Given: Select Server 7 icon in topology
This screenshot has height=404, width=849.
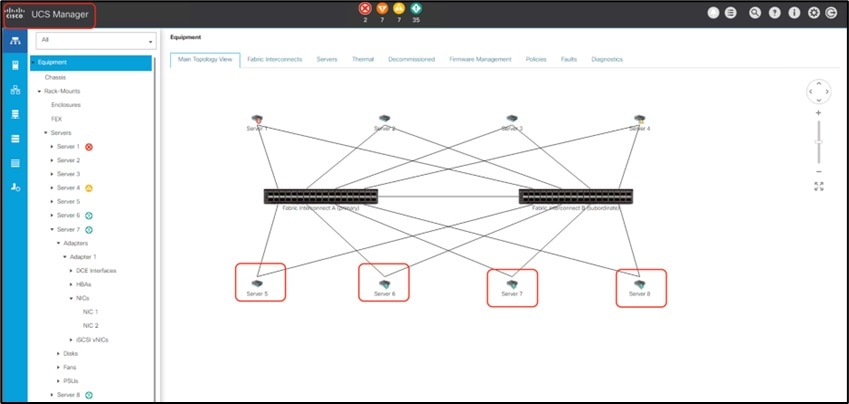Looking at the screenshot, I should click(512, 284).
